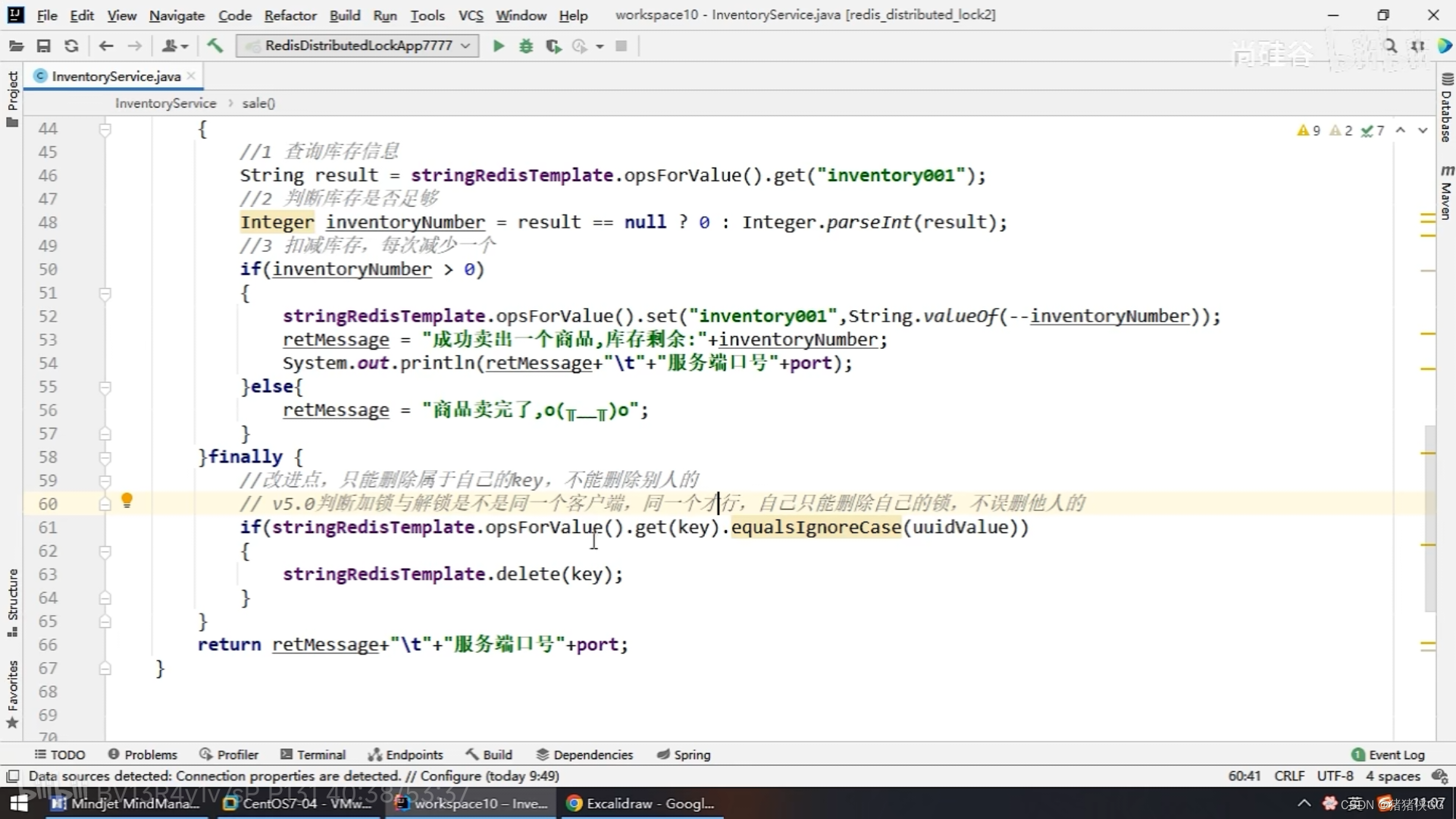Open the Windows Start menu

pyautogui.click(x=19, y=803)
